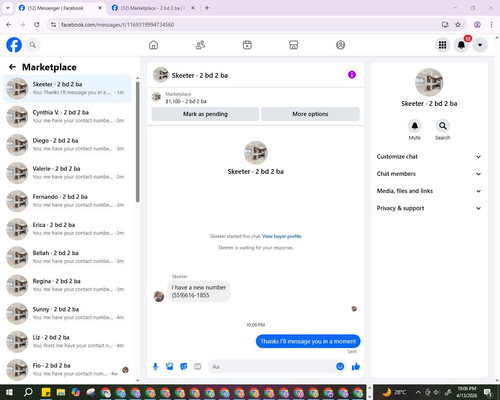Viewport: 500px width, 400px height.
Task: Click Skeeter's profile picture in right panel
Action: pyautogui.click(x=429, y=82)
